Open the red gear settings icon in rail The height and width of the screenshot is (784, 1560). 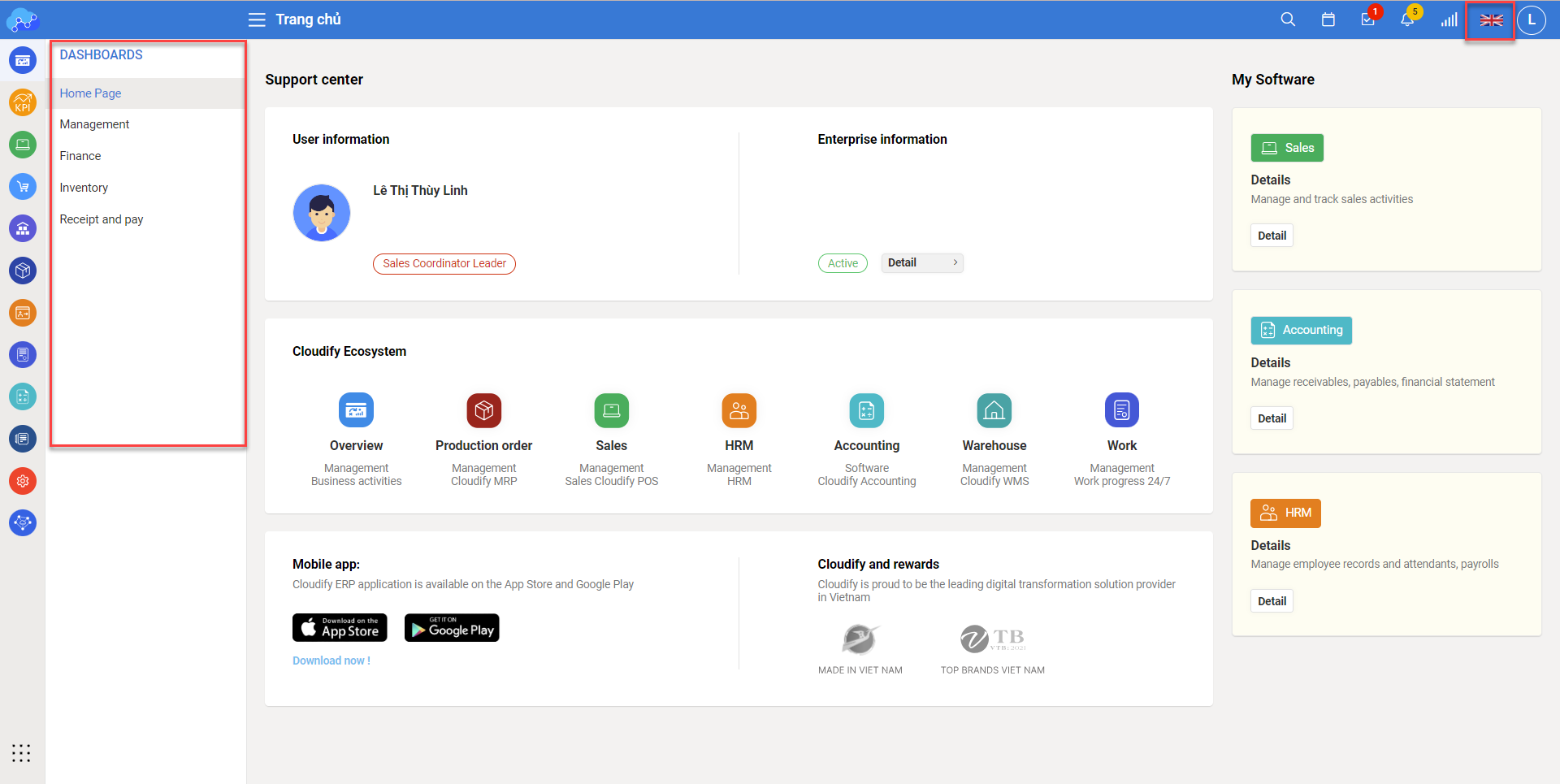pos(23,481)
